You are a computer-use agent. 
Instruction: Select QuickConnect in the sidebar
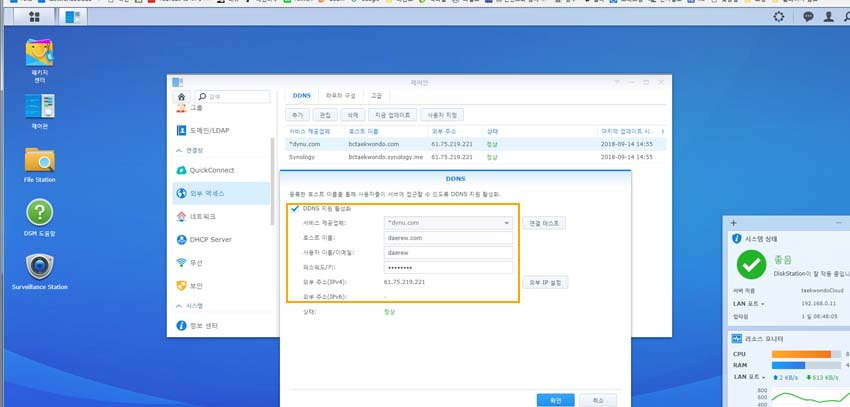(211, 170)
